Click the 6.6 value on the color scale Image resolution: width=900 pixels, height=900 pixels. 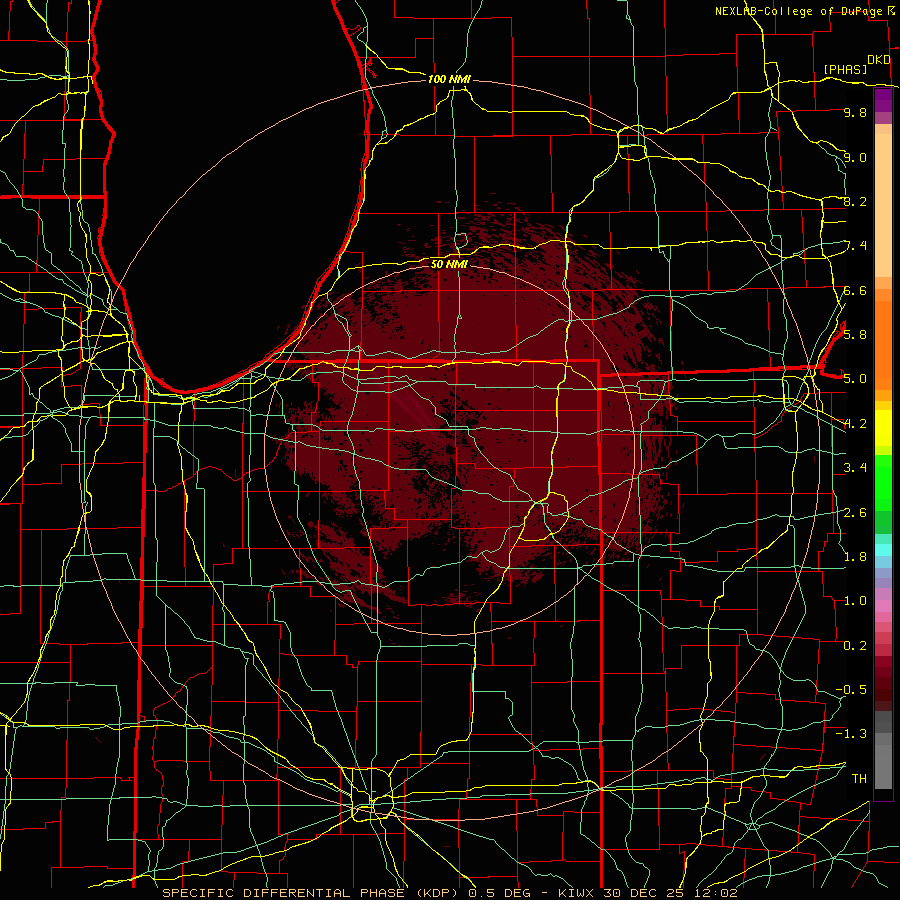click(855, 290)
